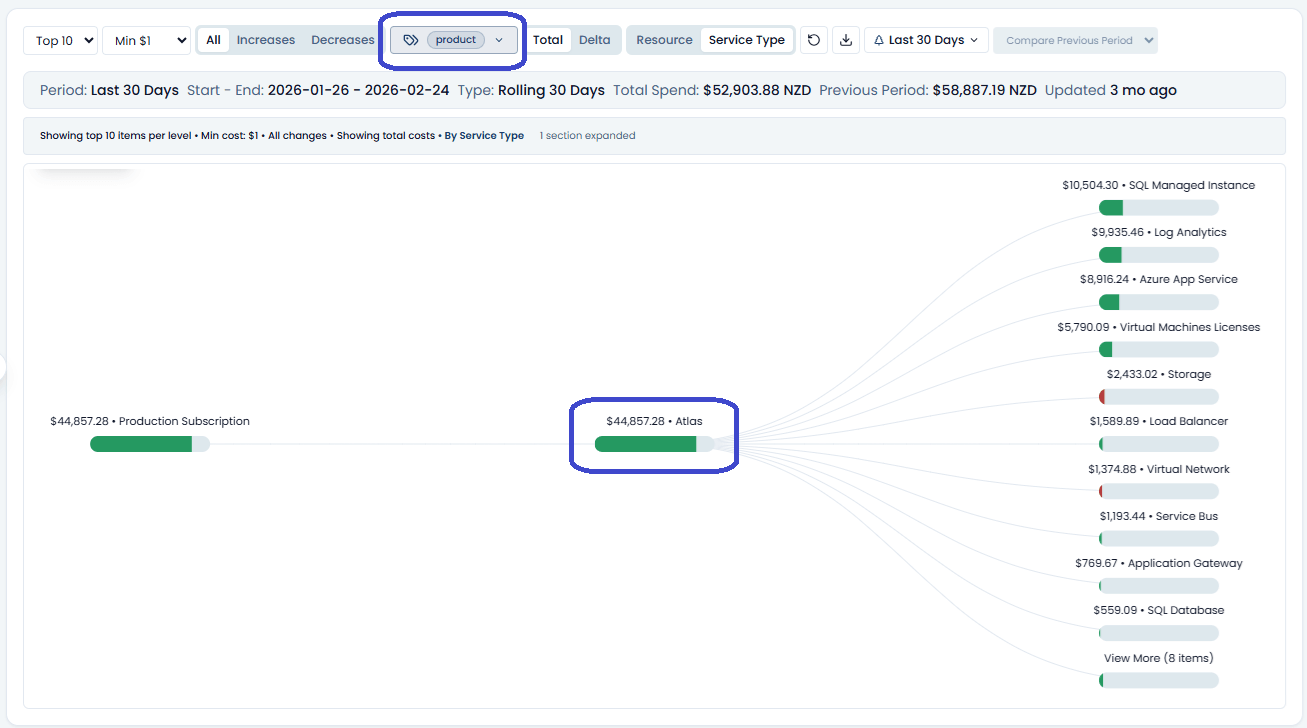
Task: Select the Increases filter
Action: (266, 40)
